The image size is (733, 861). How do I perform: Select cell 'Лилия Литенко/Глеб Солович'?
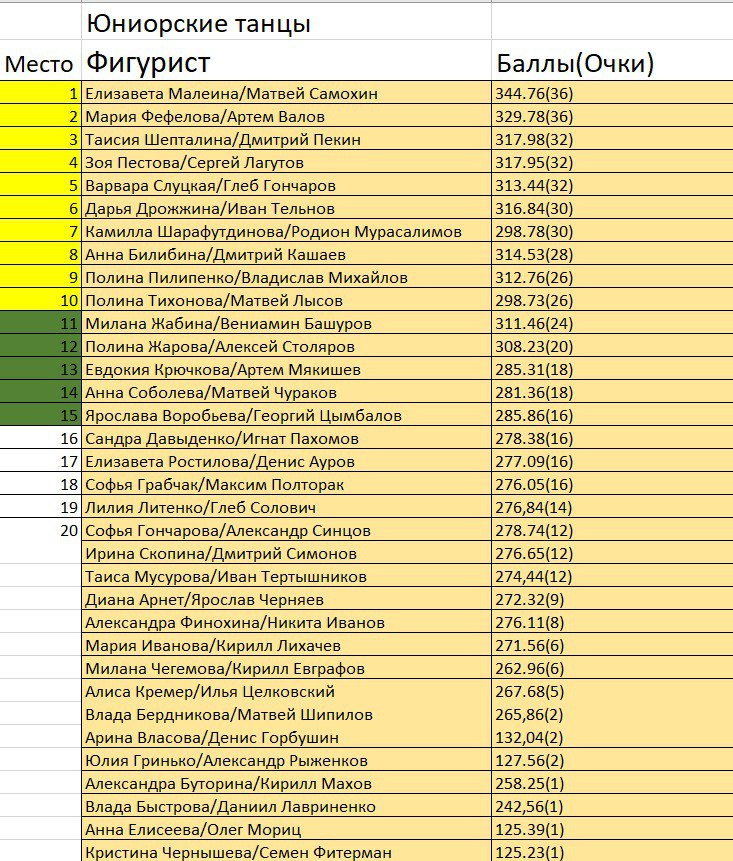(x=286, y=507)
